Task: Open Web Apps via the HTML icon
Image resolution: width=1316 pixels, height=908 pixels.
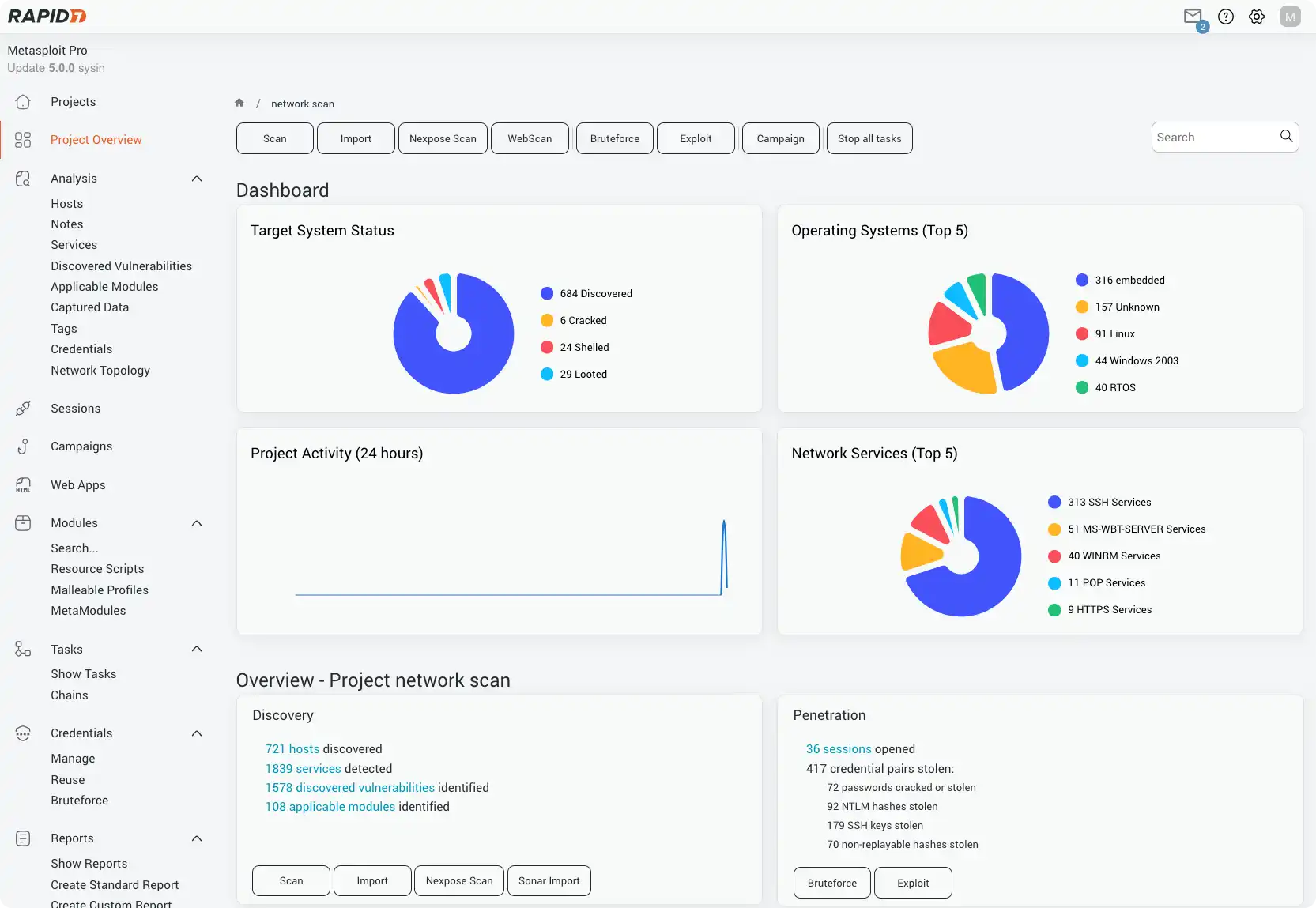Action: [x=23, y=484]
